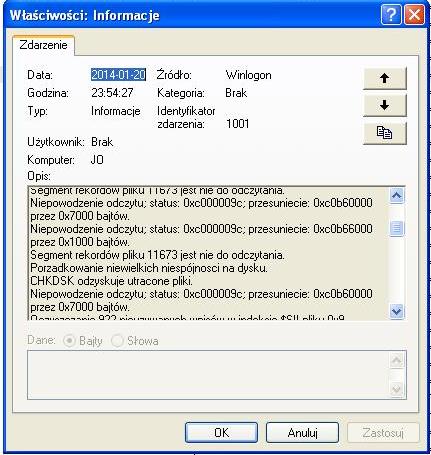Click the event time 23:54:27
This screenshot has width=431, height=455.
pos(112,93)
